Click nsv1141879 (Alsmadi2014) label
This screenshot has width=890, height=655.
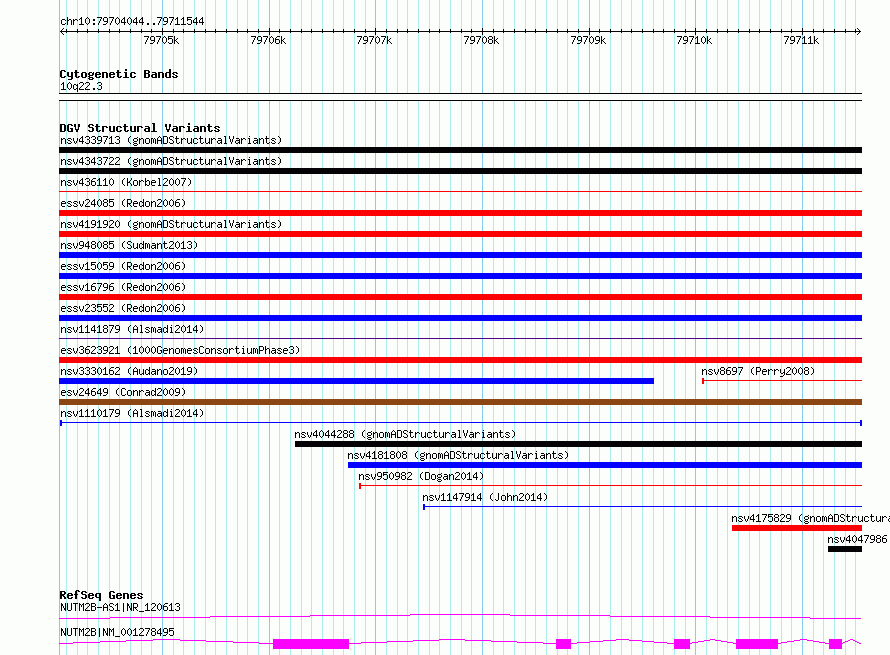coord(132,329)
